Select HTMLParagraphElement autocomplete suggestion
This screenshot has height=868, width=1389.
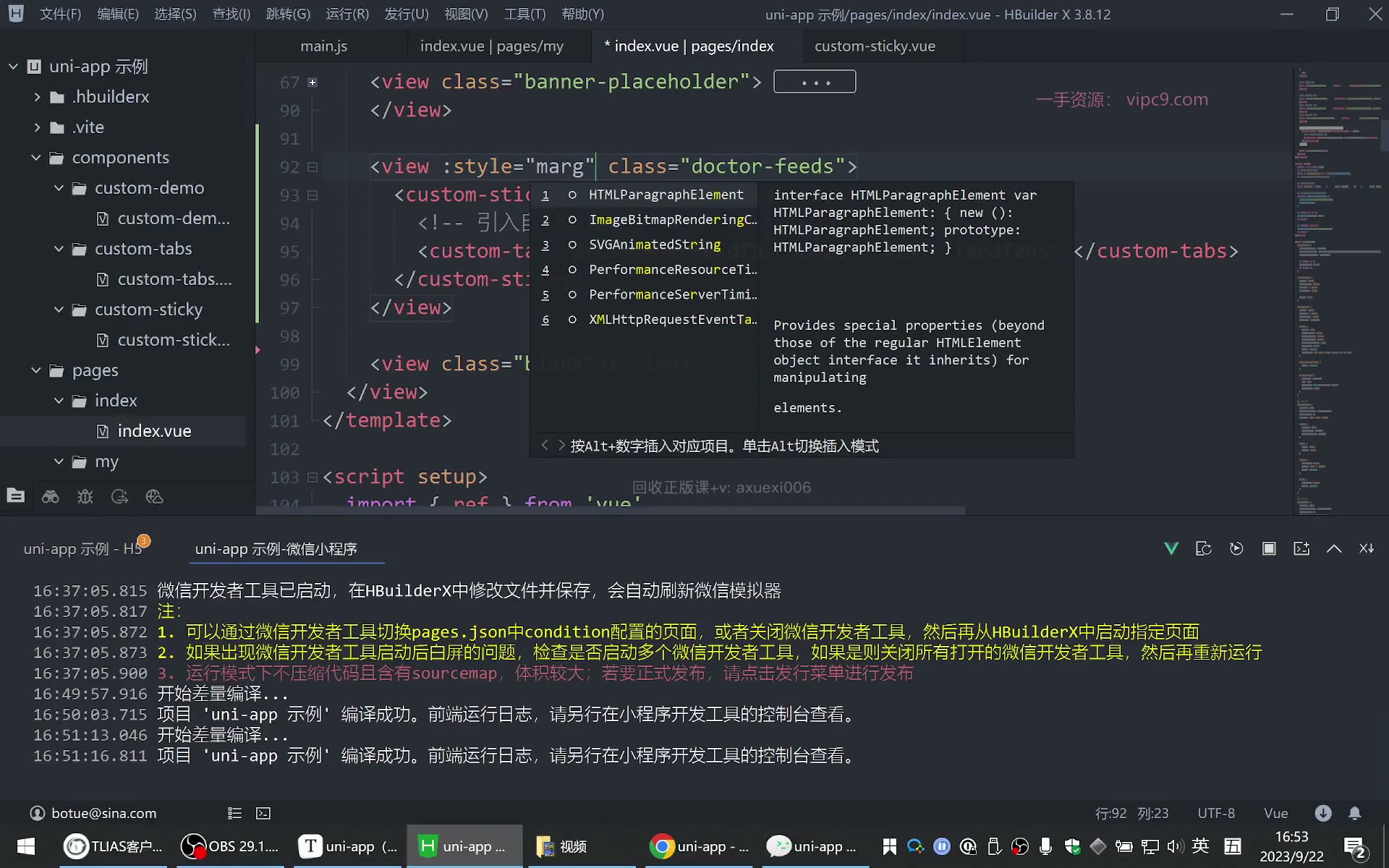pos(644,195)
